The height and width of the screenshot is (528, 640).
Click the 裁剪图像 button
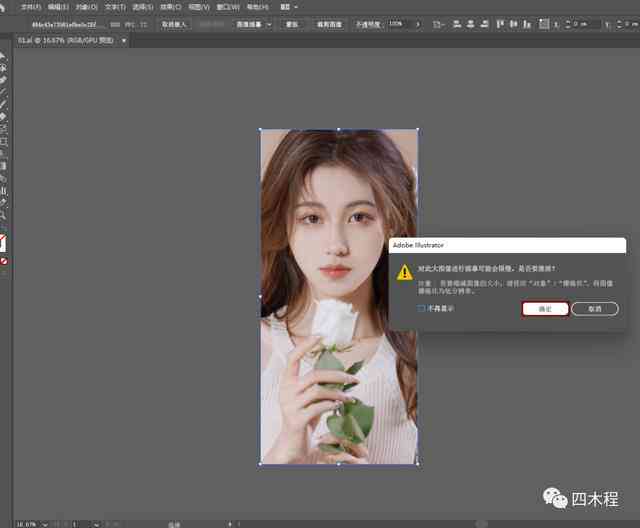point(329,24)
